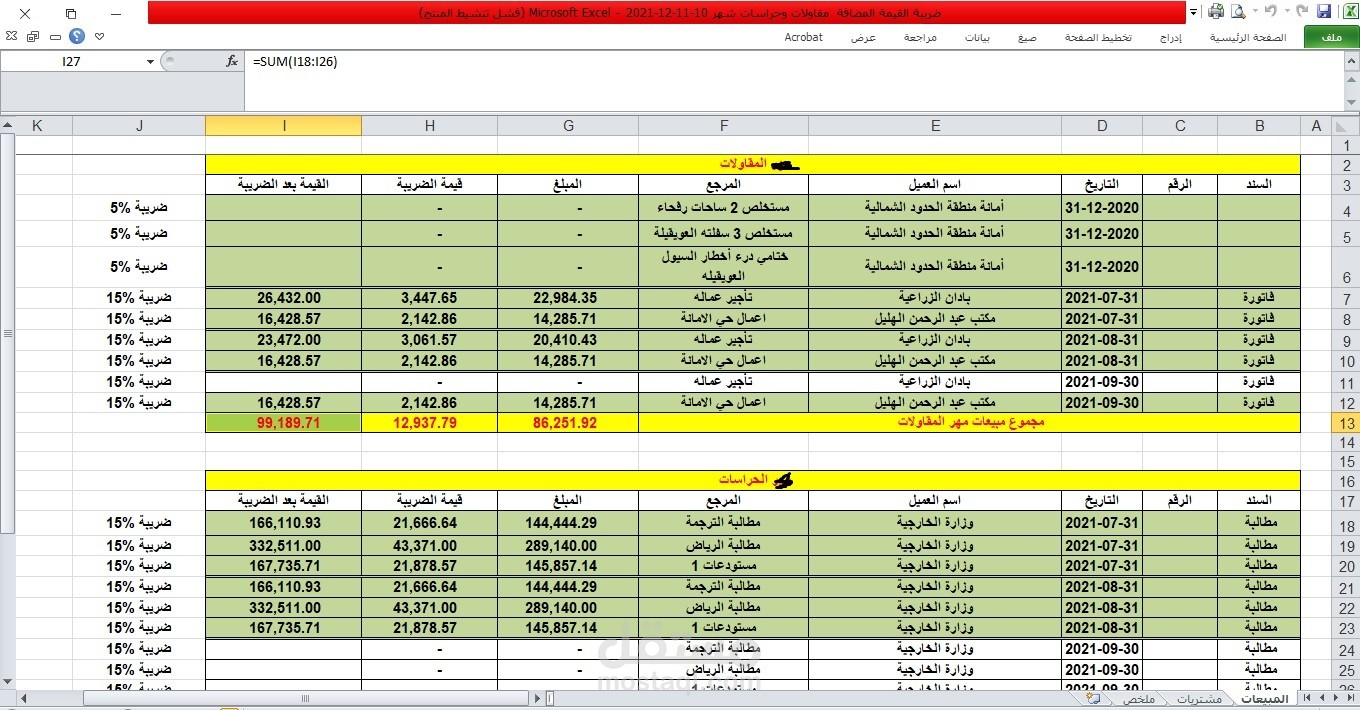This screenshot has width=1360, height=710.
Task: Open the ملف File tab
Action: tap(1331, 37)
